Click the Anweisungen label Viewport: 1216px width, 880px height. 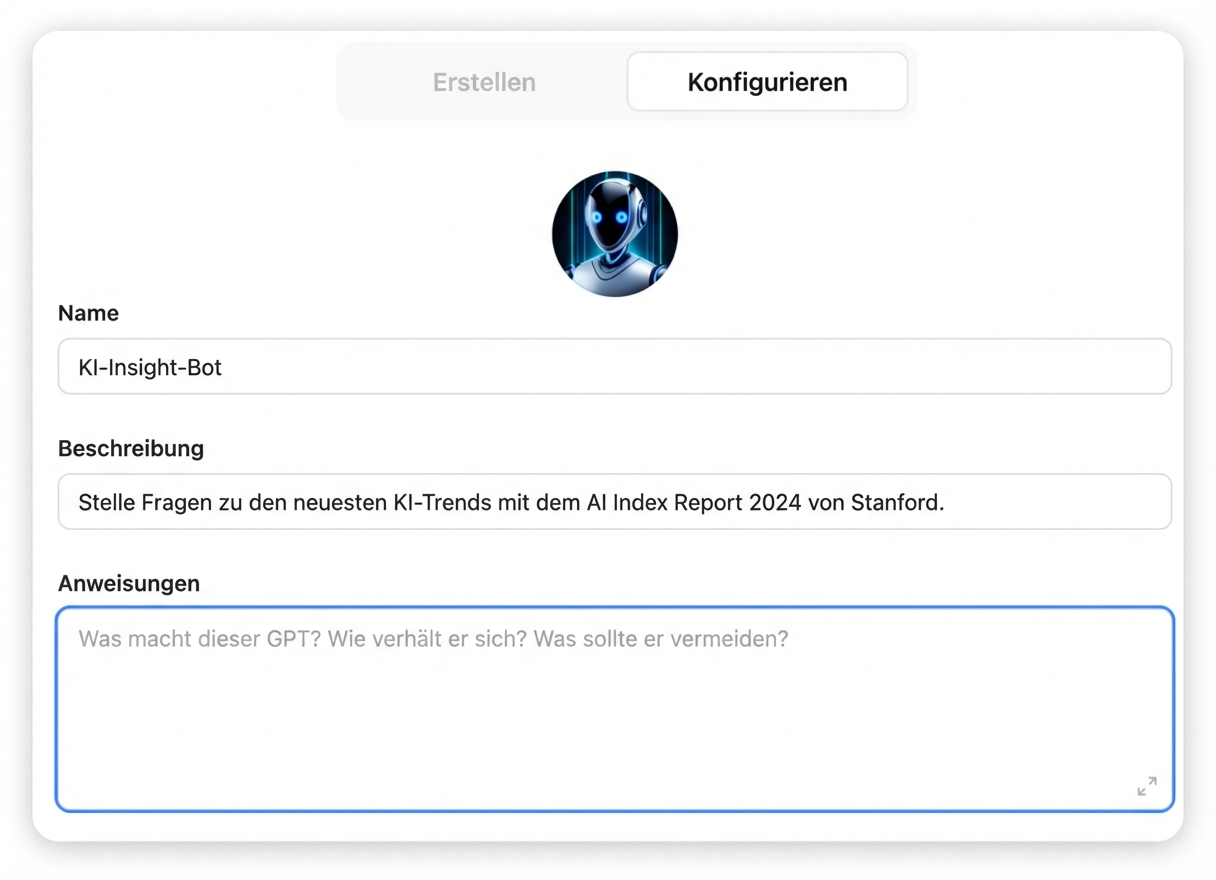click(129, 583)
